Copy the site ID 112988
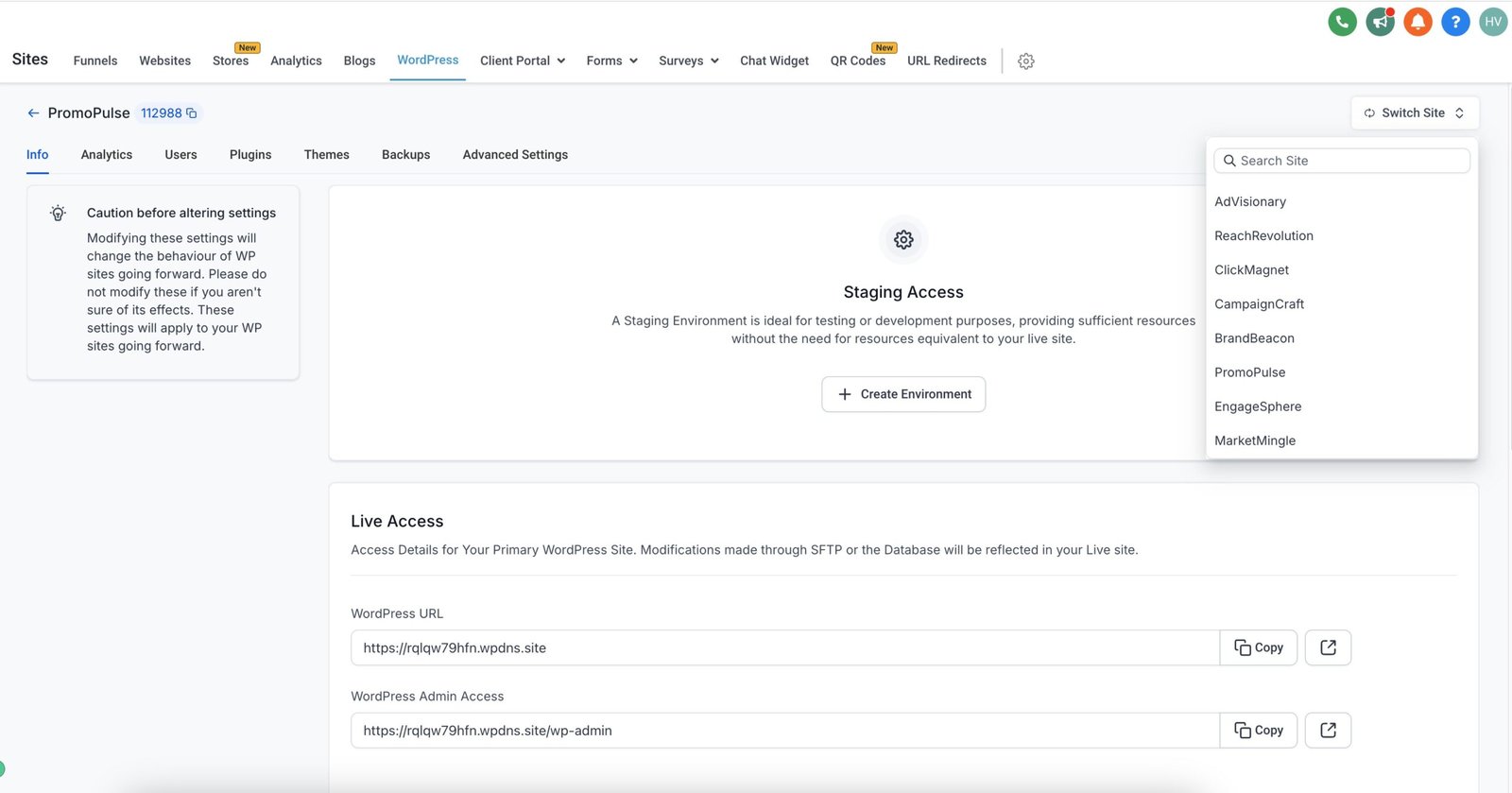Screen dimensions: 1512x793 (x=192, y=113)
